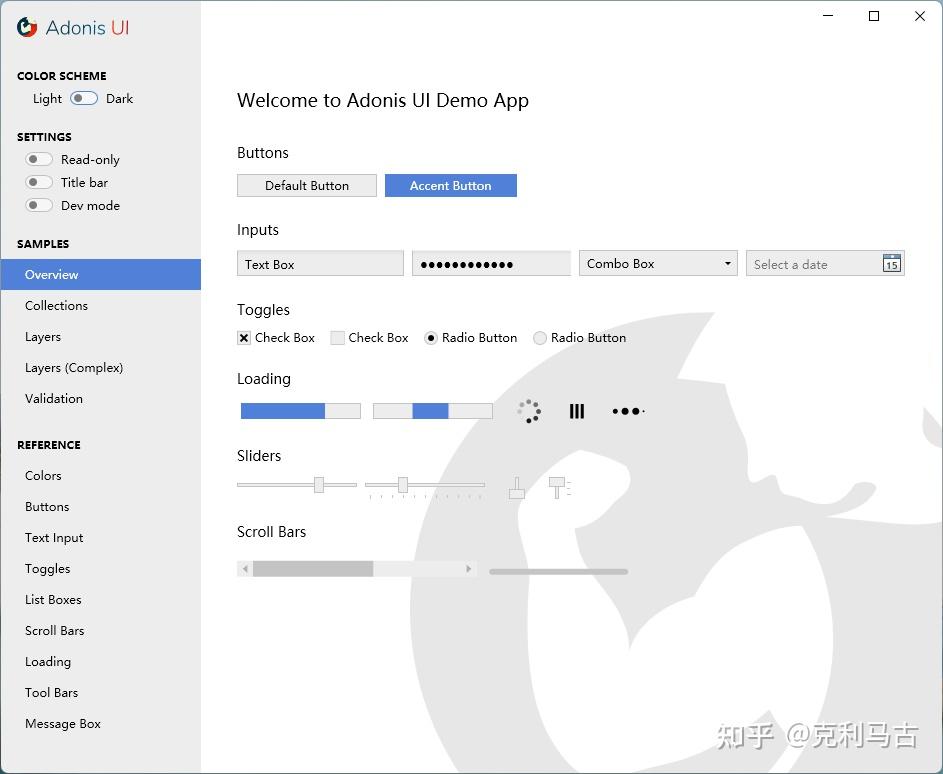943x774 pixels.
Task: Click the small vertical slider icon
Action: (516, 487)
